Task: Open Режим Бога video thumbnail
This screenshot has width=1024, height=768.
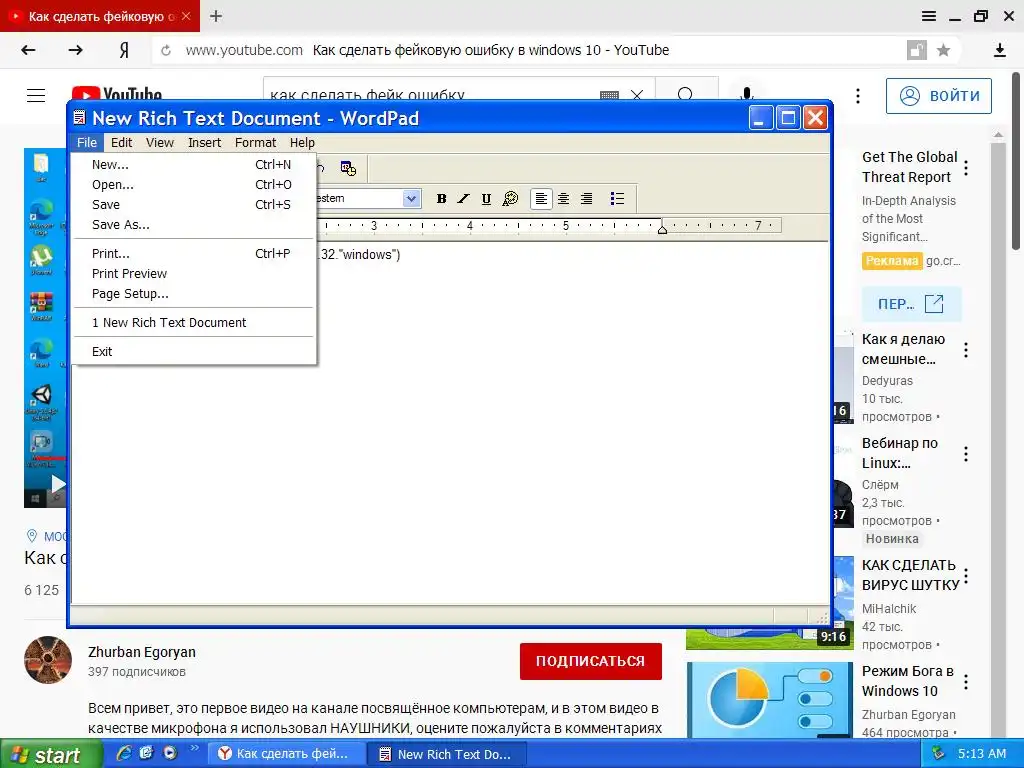Action: pos(769,700)
